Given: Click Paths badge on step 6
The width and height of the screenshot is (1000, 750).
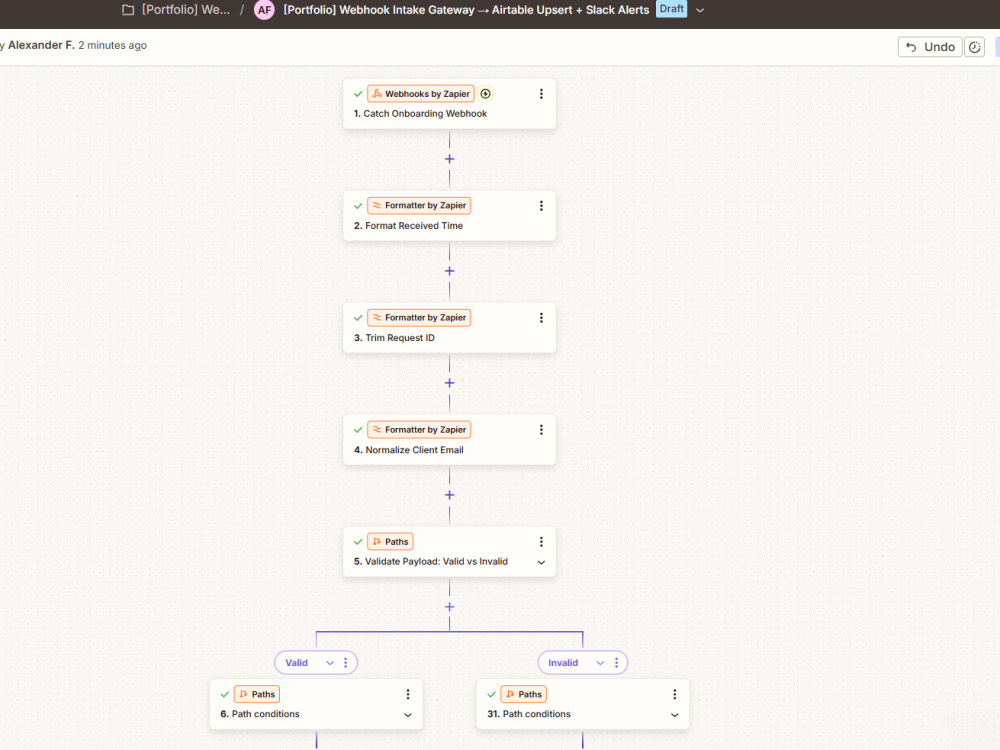Looking at the screenshot, I should (x=257, y=694).
